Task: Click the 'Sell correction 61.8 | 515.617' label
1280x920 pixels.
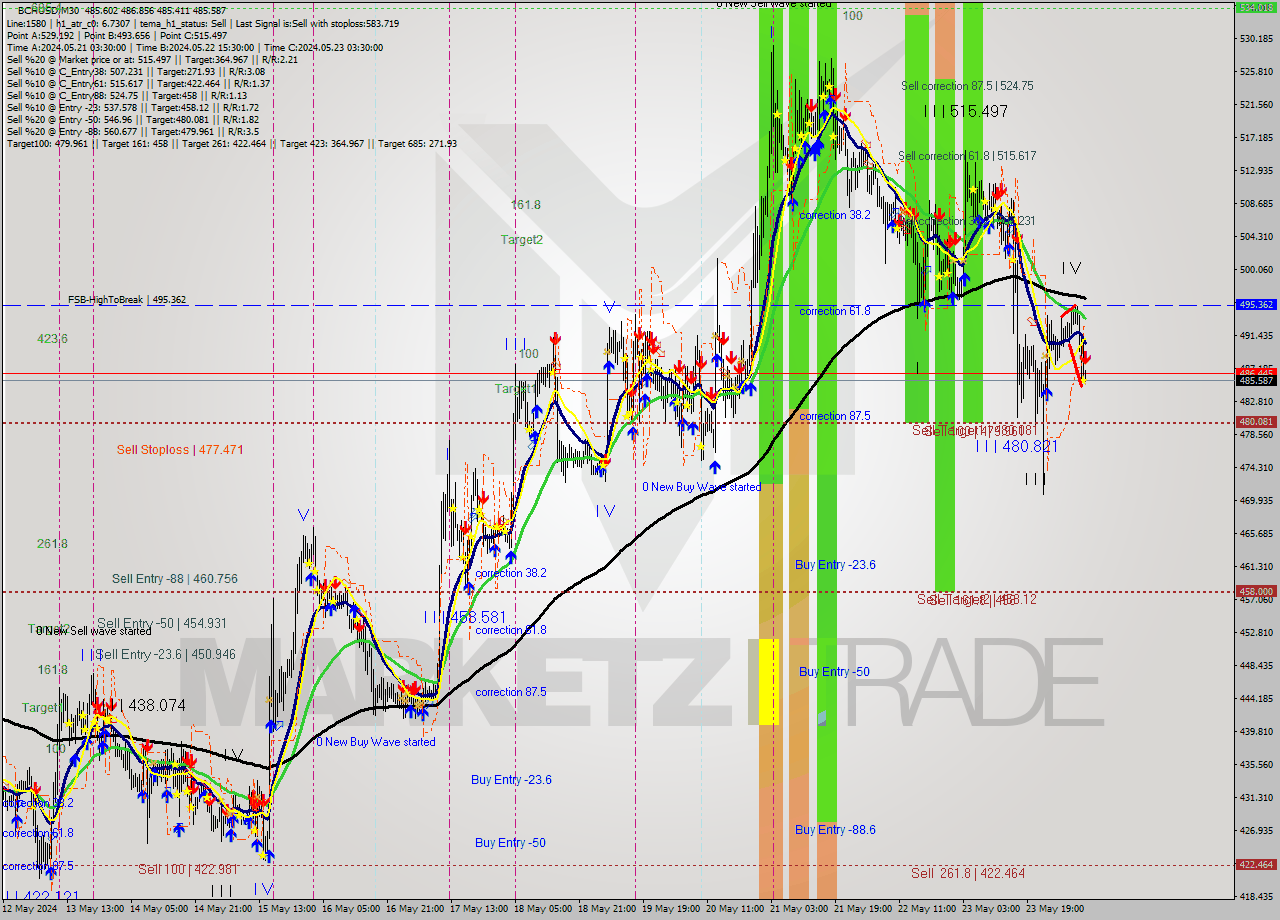Action: point(967,156)
